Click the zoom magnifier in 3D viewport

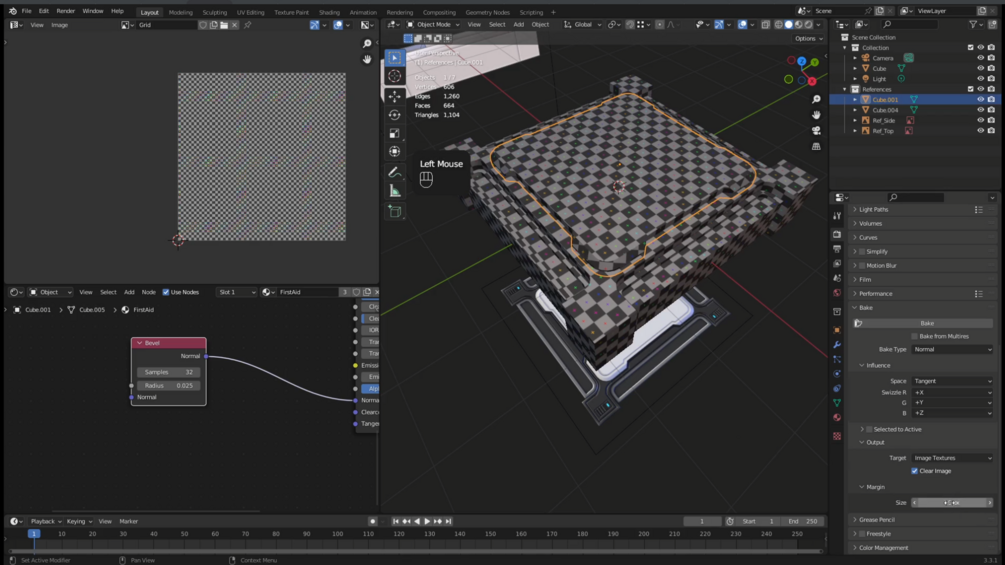click(x=816, y=99)
